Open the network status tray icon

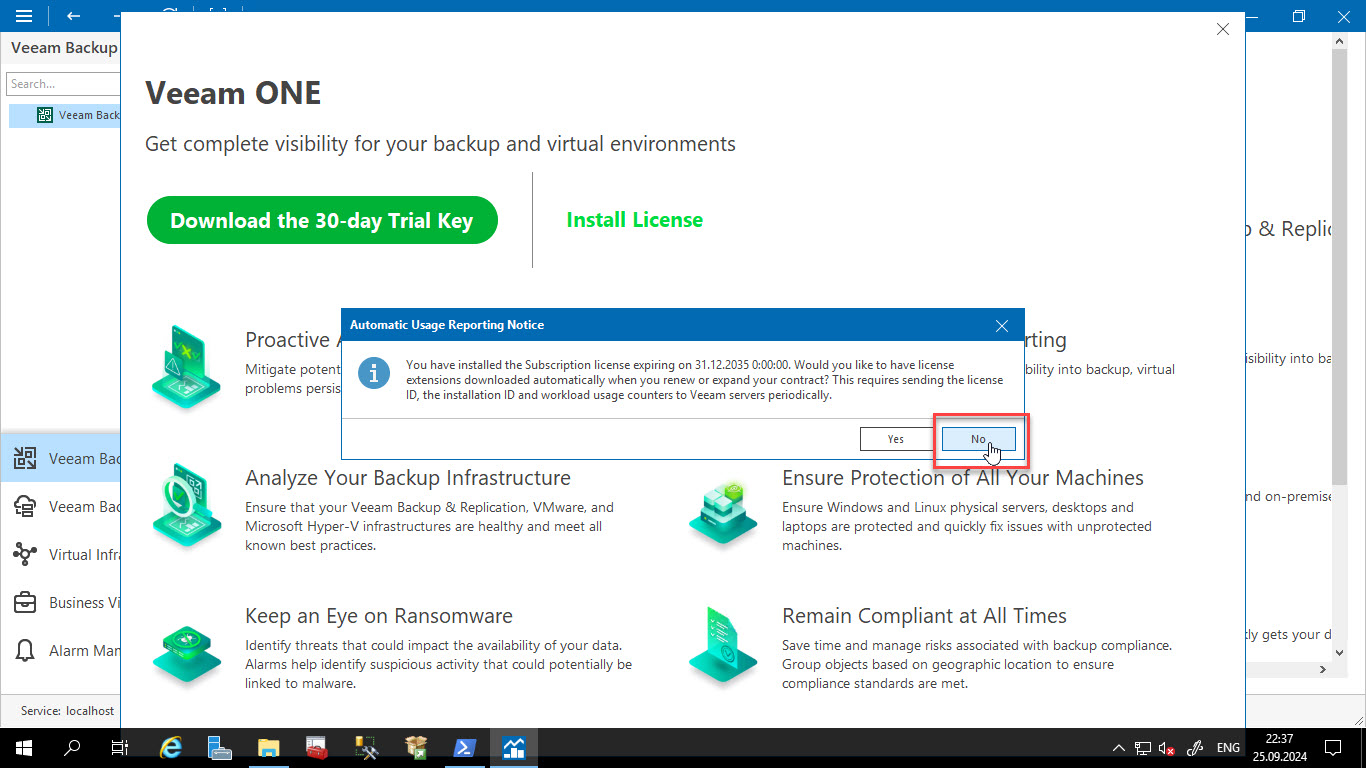(1142, 747)
